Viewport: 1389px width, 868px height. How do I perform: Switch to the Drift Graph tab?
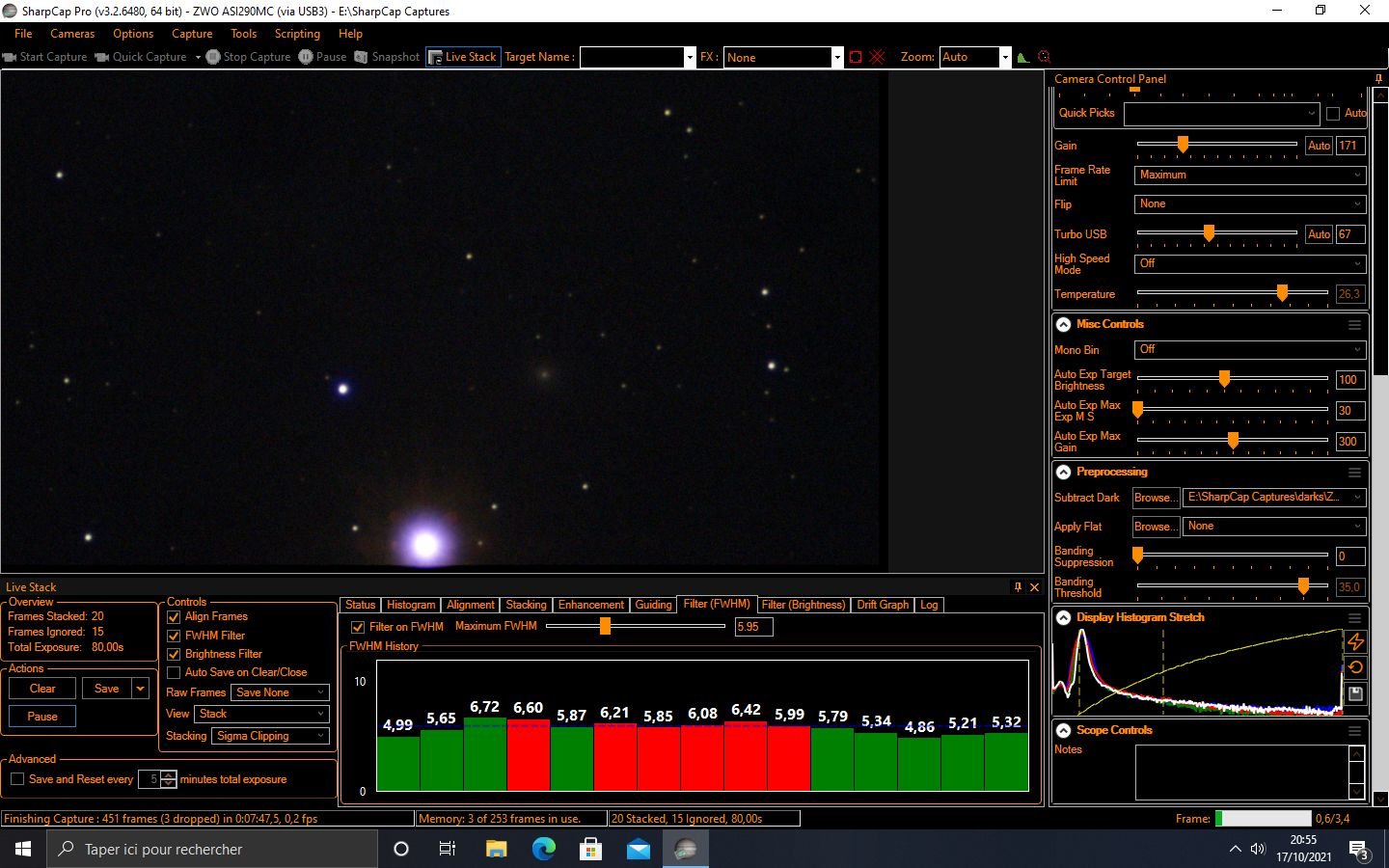883,605
